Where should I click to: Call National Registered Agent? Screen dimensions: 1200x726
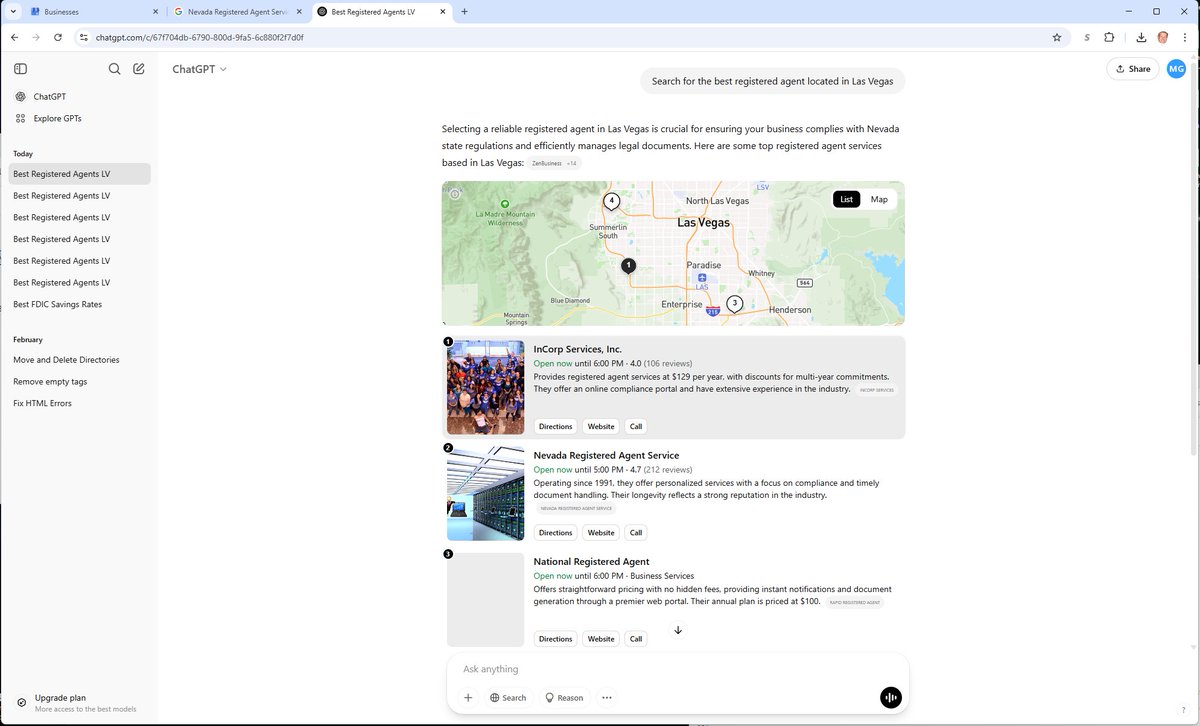click(x=635, y=638)
